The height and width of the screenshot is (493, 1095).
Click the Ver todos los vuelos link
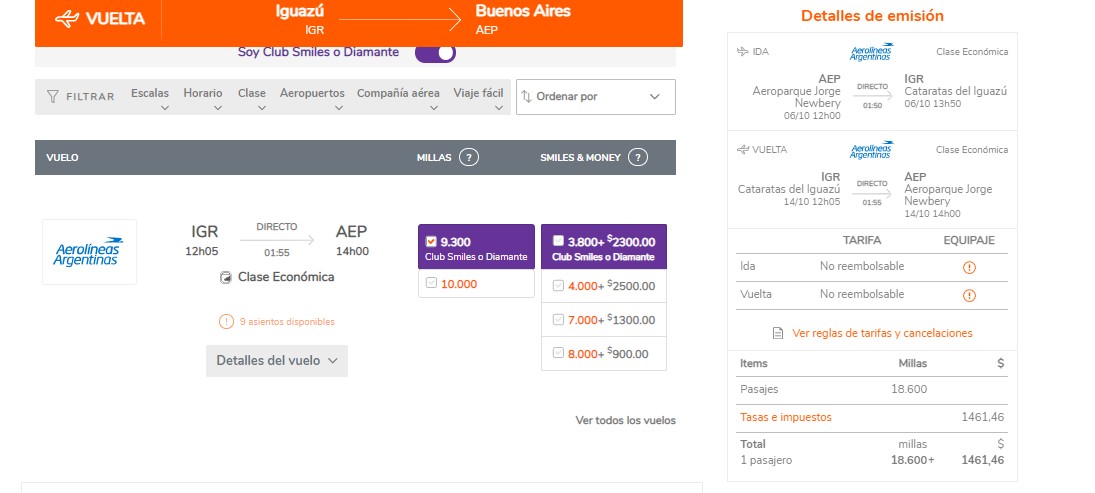(x=625, y=420)
